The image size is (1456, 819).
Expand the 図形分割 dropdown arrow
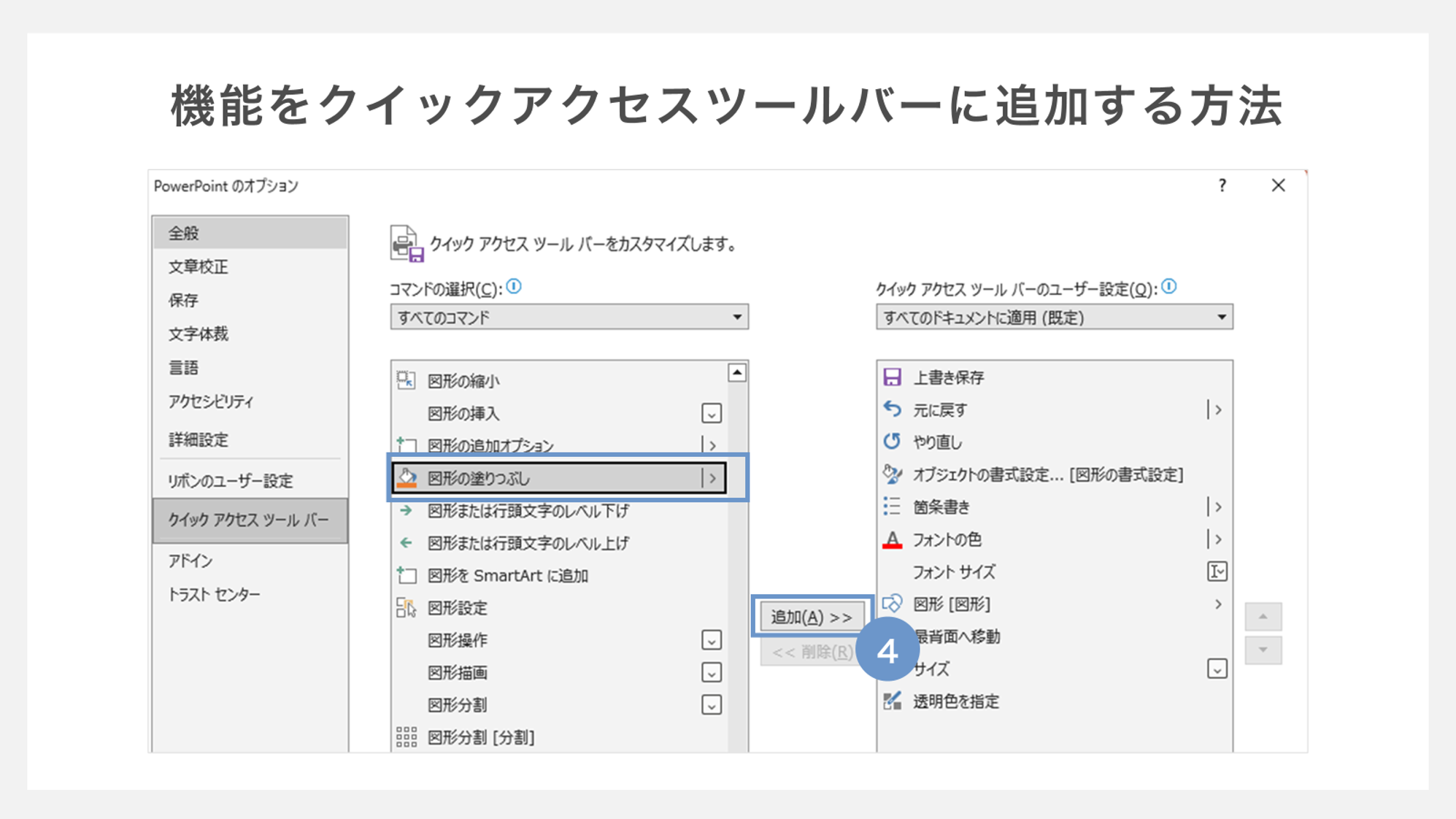point(712,705)
